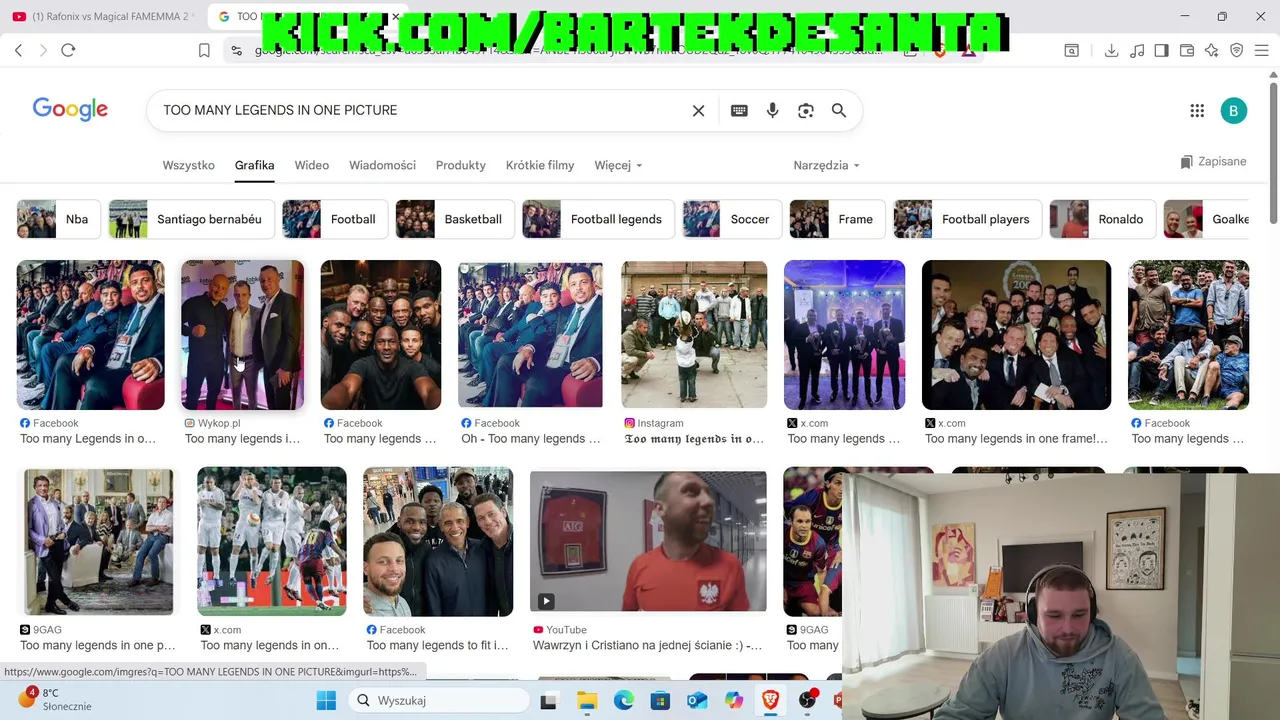Screen dimensions: 1280x720
Task: Open the Google apps grid
Action: tap(1197, 111)
